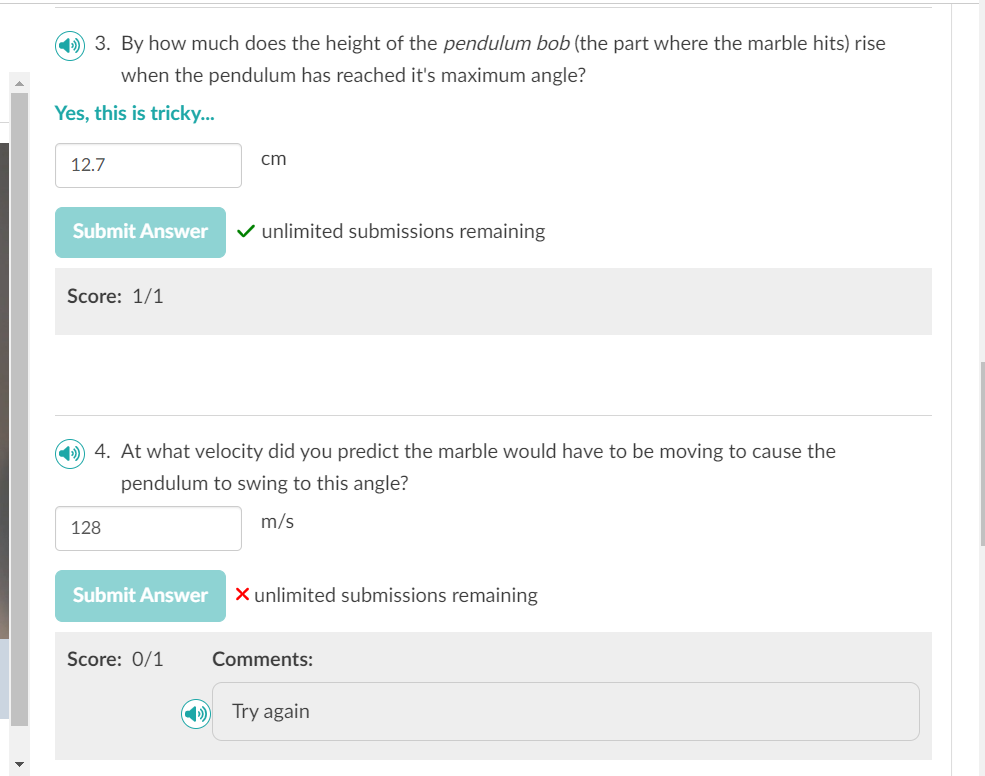Click the red X beside unlimited submissions
This screenshot has width=985, height=776.
[x=241, y=594]
